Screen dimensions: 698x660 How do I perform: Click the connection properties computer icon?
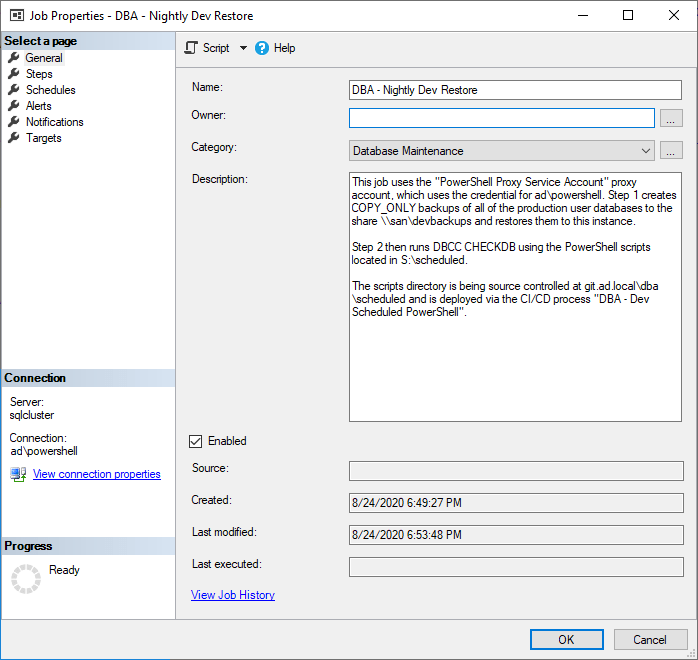click(18, 474)
